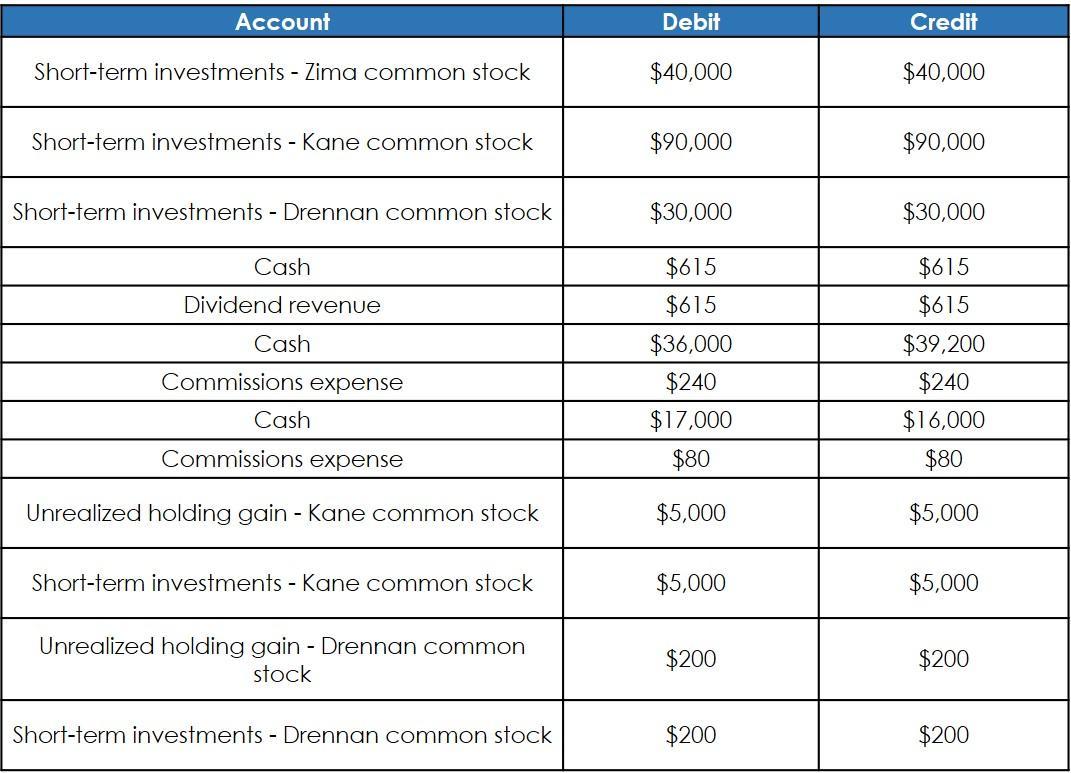
Task: Select the $30,000 debit cell
Action: click(x=691, y=212)
